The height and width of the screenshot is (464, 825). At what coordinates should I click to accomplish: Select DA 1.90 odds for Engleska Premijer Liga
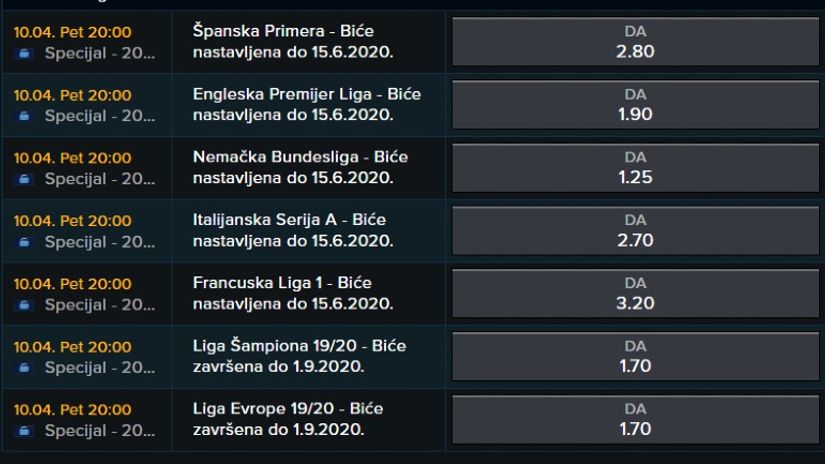coord(635,105)
